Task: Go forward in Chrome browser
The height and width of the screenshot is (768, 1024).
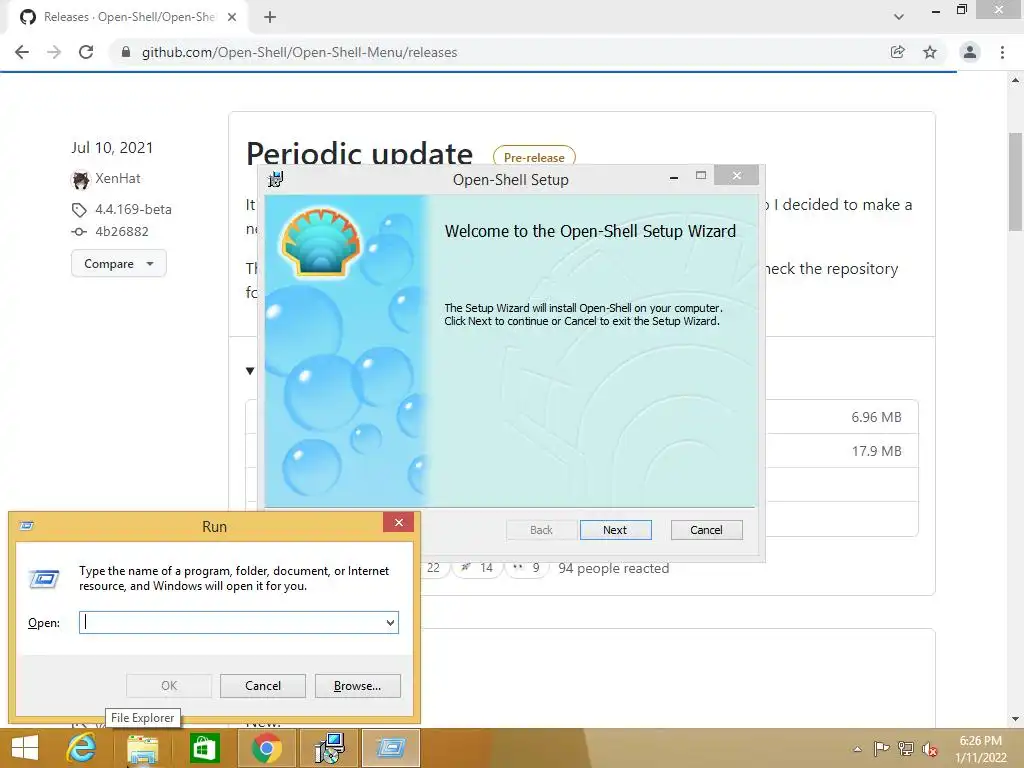Action: (x=54, y=52)
